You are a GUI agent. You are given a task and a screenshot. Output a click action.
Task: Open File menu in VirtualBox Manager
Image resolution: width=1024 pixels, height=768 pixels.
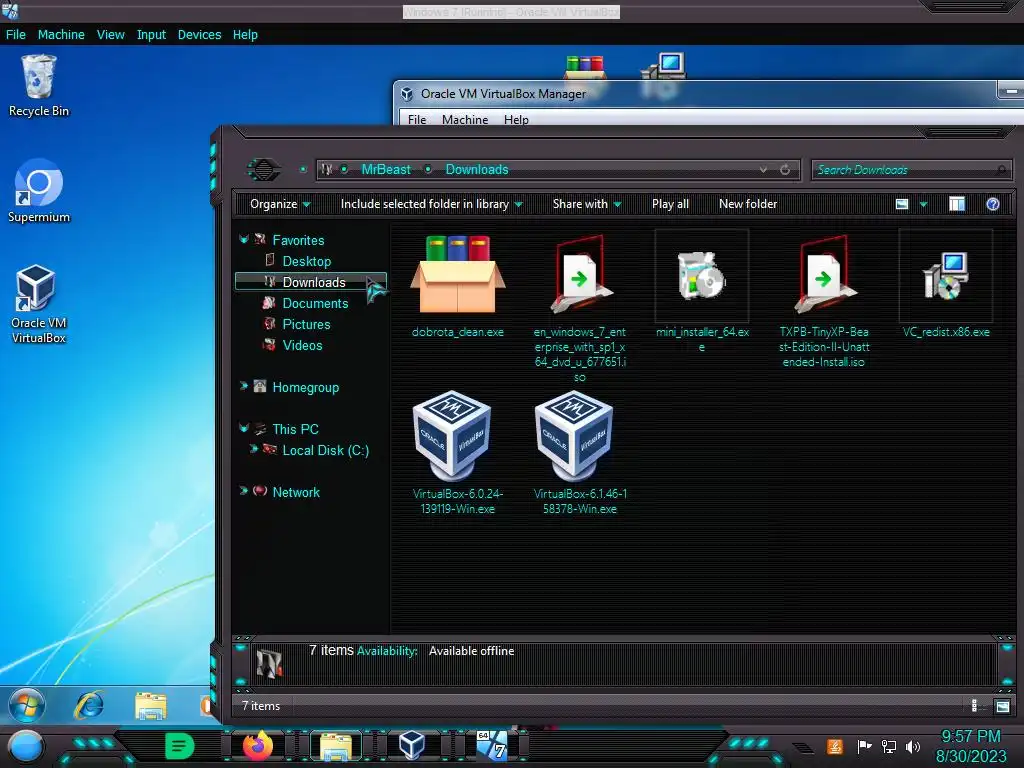(417, 120)
